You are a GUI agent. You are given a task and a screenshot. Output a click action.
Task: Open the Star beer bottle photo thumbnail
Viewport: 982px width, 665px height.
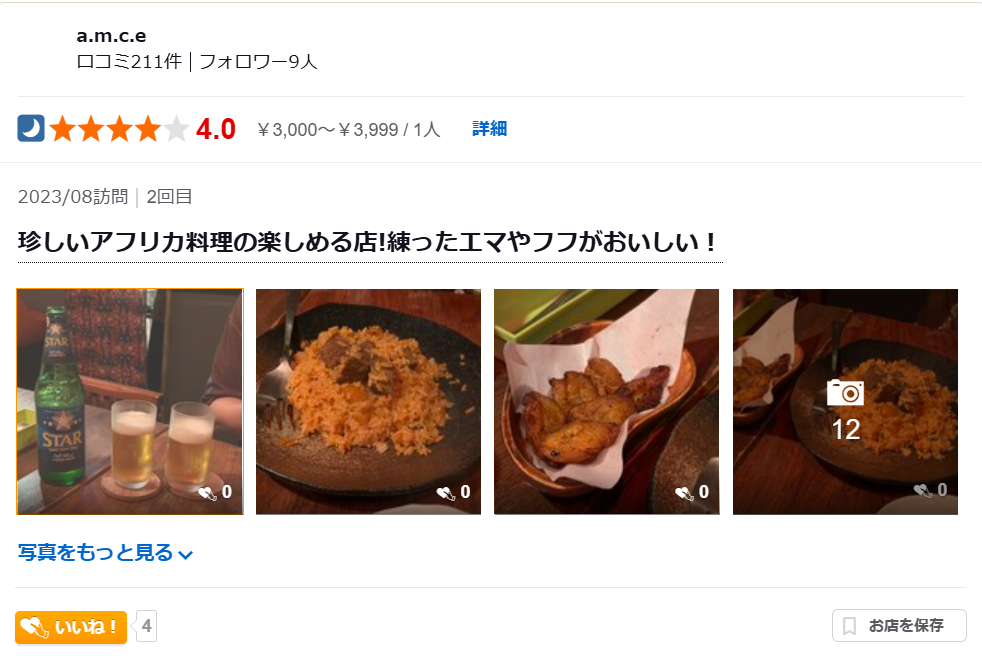click(130, 401)
